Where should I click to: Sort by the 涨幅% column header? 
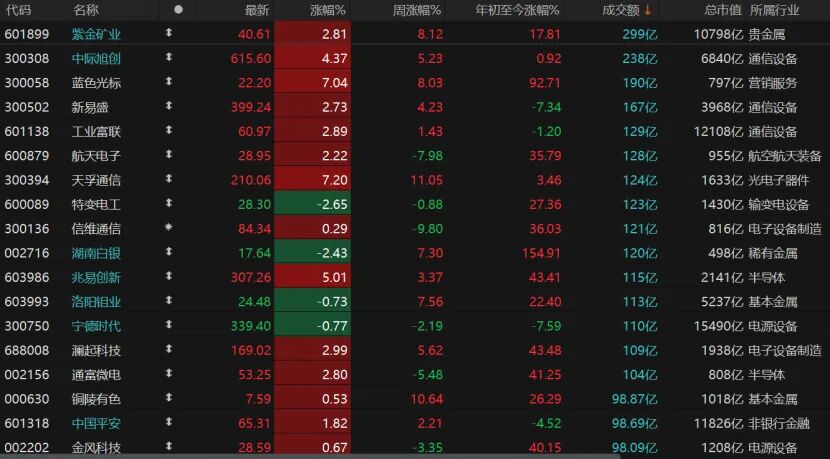click(x=328, y=10)
